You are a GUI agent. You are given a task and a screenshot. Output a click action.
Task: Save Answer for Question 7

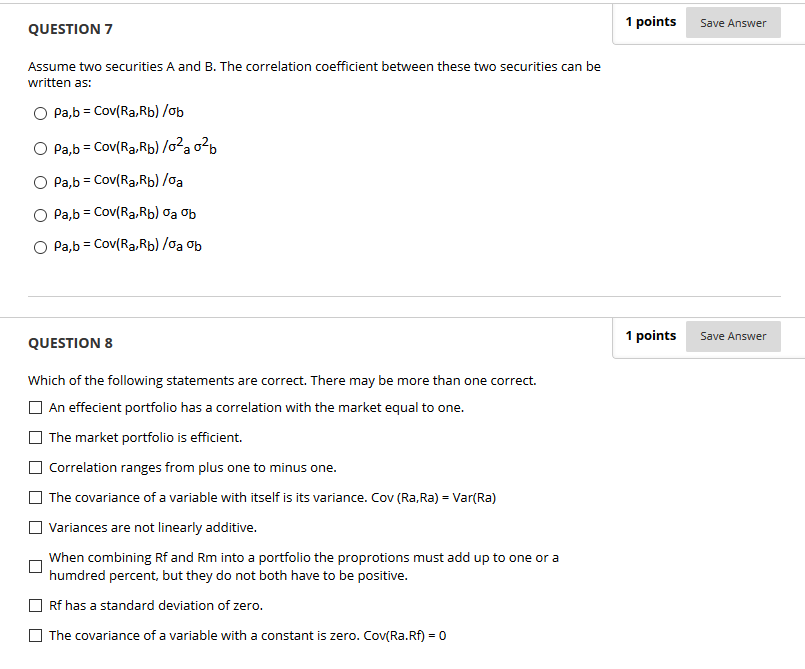point(733,22)
